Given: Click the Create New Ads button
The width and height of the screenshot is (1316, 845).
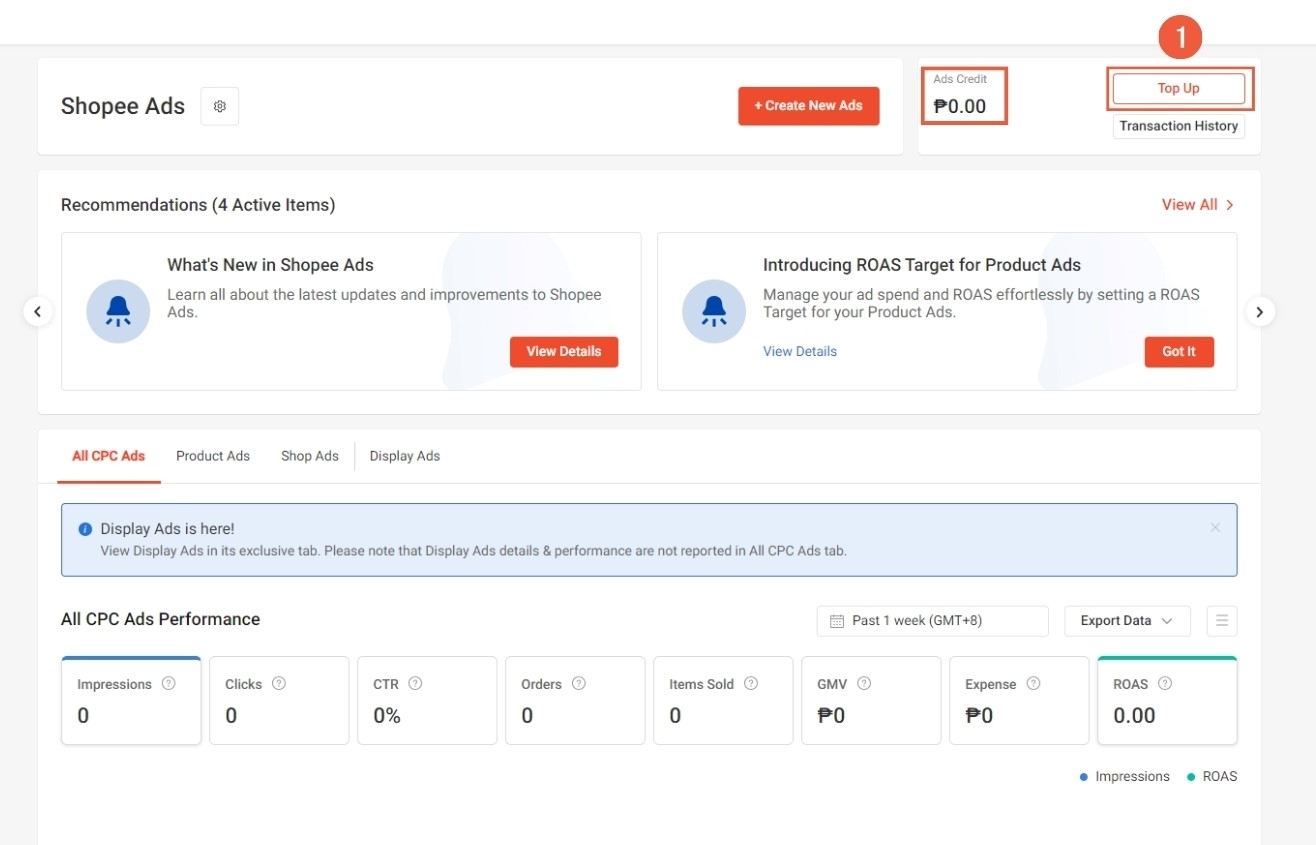Looking at the screenshot, I should [809, 106].
